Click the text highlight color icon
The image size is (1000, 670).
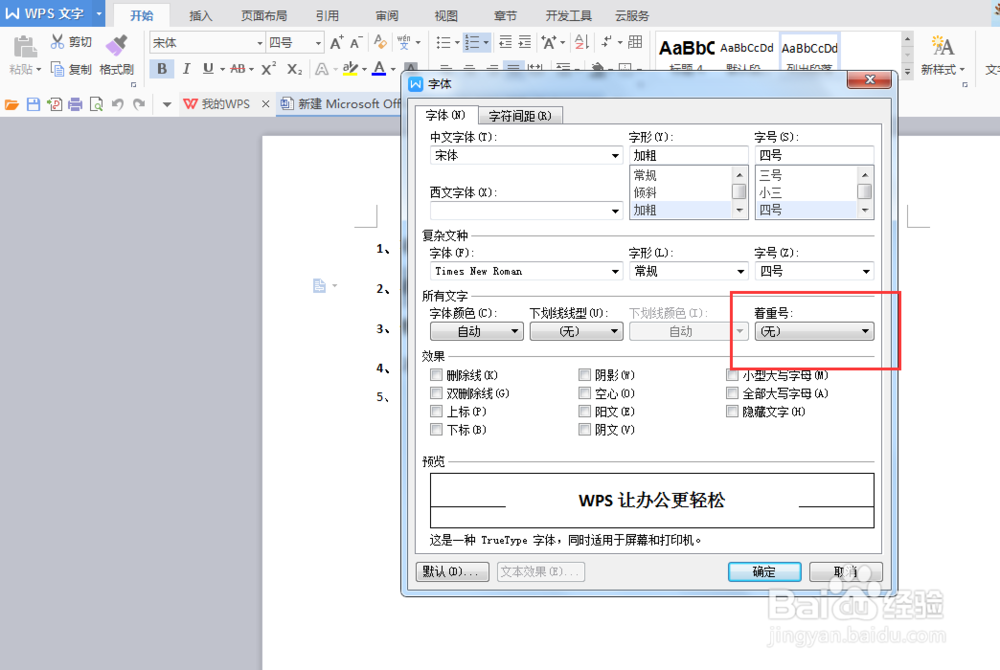(x=349, y=68)
